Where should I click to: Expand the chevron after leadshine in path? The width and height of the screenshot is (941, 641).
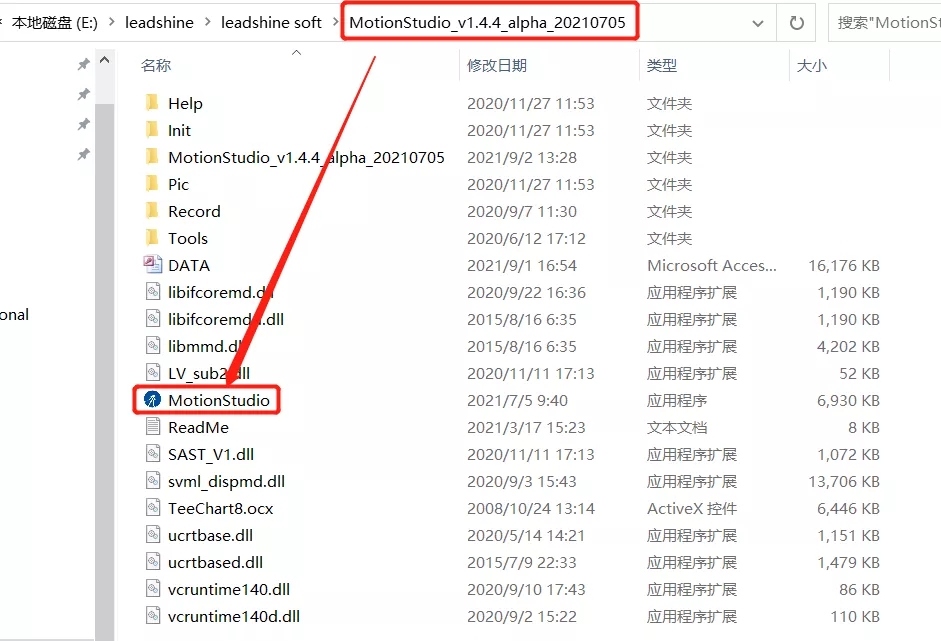pos(208,22)
